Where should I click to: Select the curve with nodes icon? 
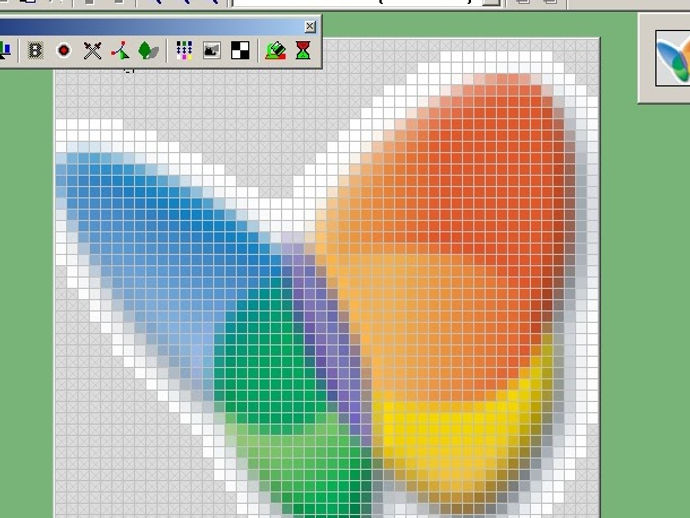[121, 50]
